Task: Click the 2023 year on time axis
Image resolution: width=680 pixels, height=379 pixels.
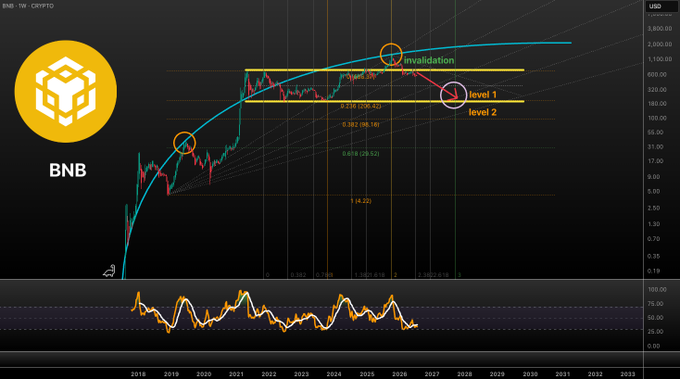Action: pos(301,374)
